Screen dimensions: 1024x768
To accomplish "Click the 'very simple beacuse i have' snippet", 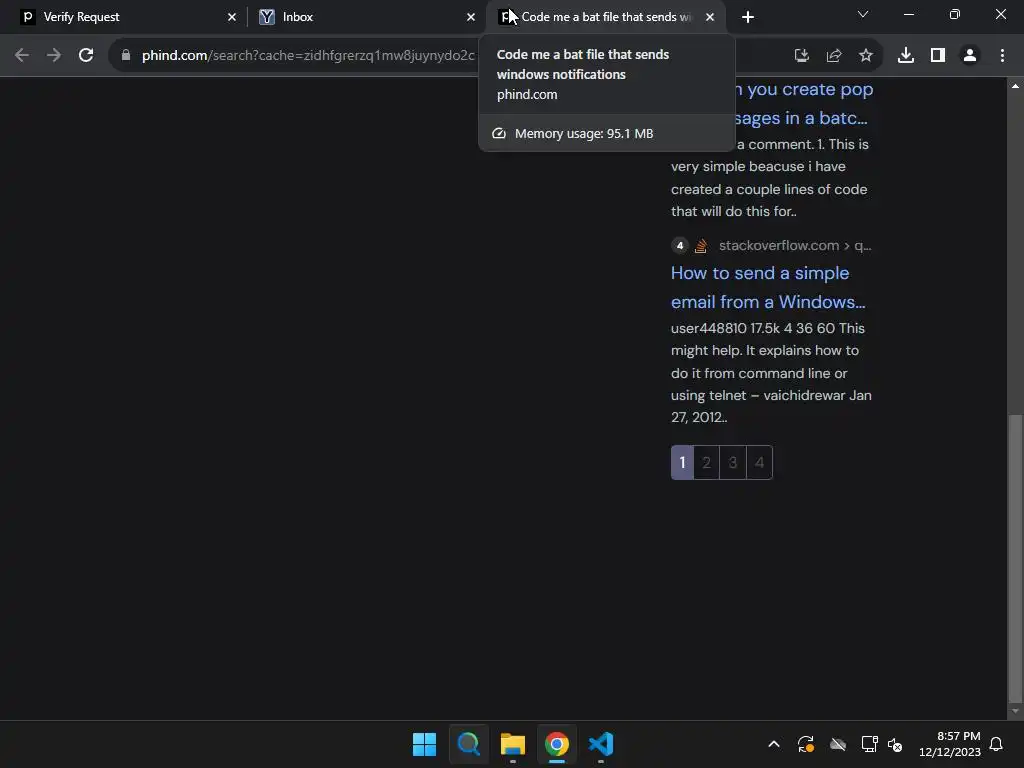I will (x=758, y=167).
